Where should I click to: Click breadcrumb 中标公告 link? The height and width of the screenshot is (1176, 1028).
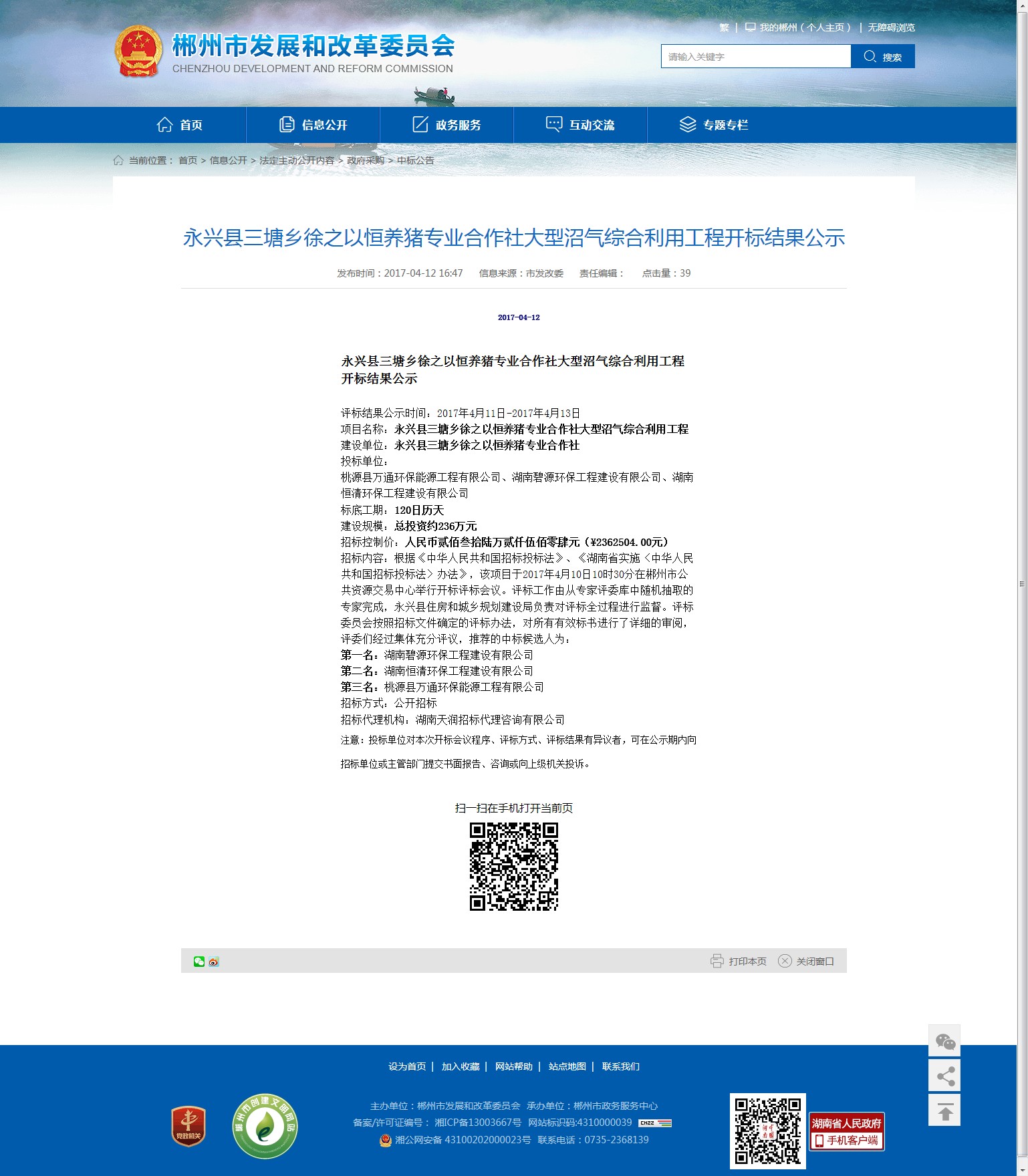tap(416, 160)
